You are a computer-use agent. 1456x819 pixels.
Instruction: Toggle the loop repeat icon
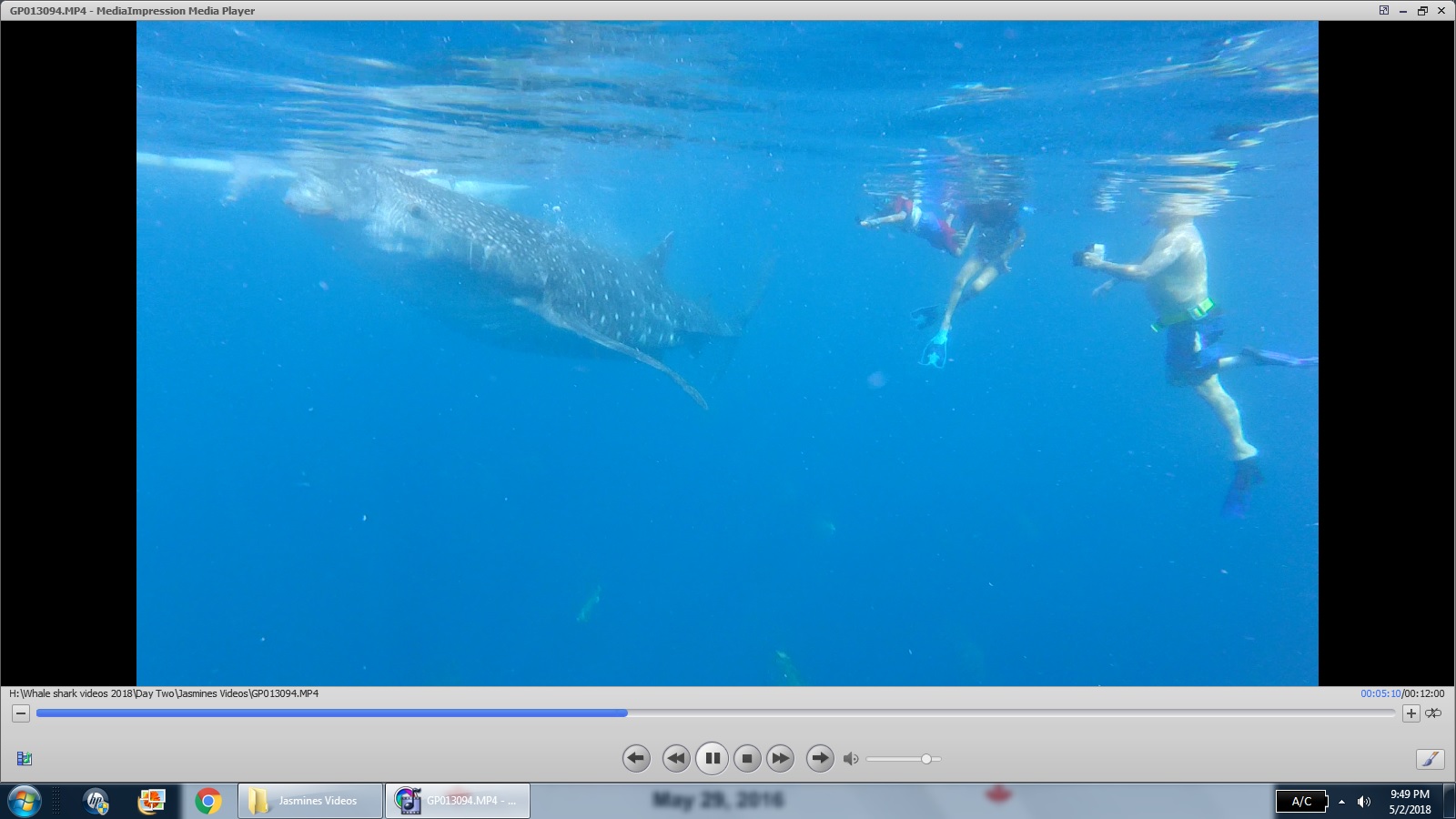pyautogui.click(x=1433, y=713)
